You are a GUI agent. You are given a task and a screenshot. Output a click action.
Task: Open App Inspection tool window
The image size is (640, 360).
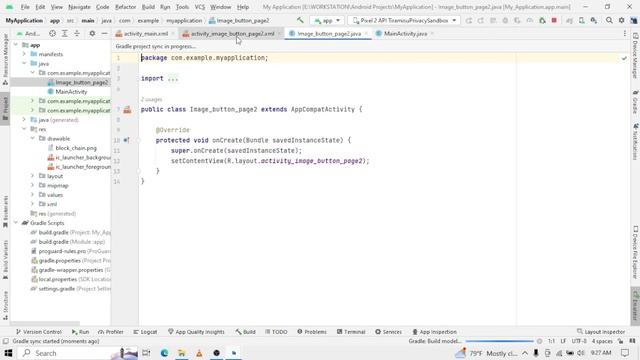tap(434, 332)
